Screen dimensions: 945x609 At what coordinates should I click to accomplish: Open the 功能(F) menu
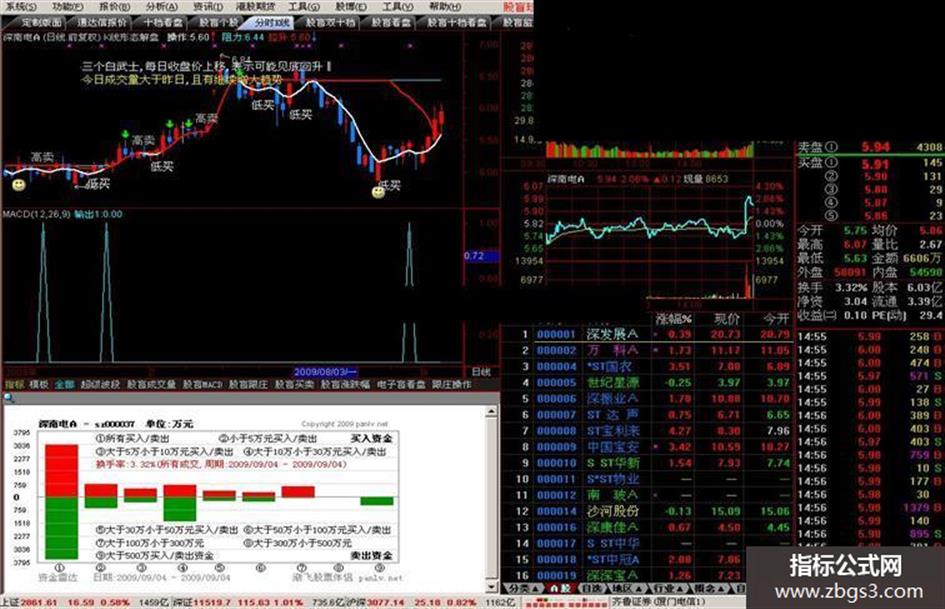tap(67, 7)
